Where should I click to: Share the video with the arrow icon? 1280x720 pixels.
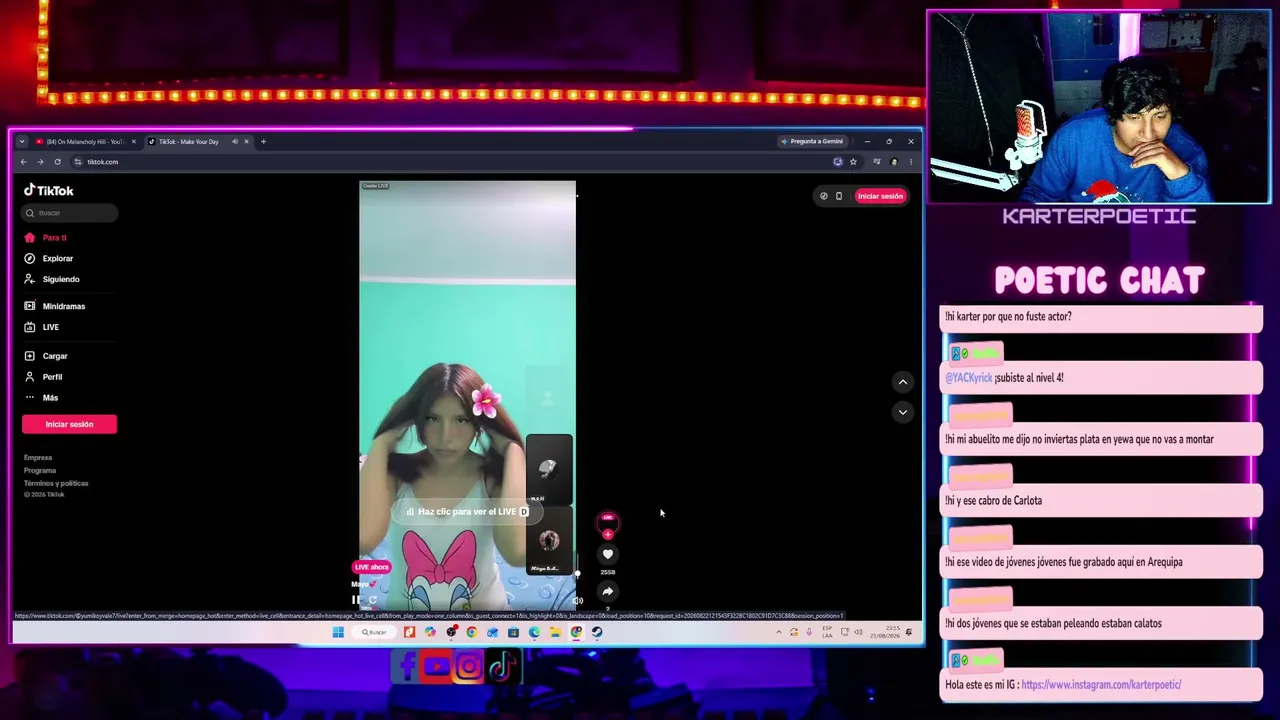(x=607, y=592)
